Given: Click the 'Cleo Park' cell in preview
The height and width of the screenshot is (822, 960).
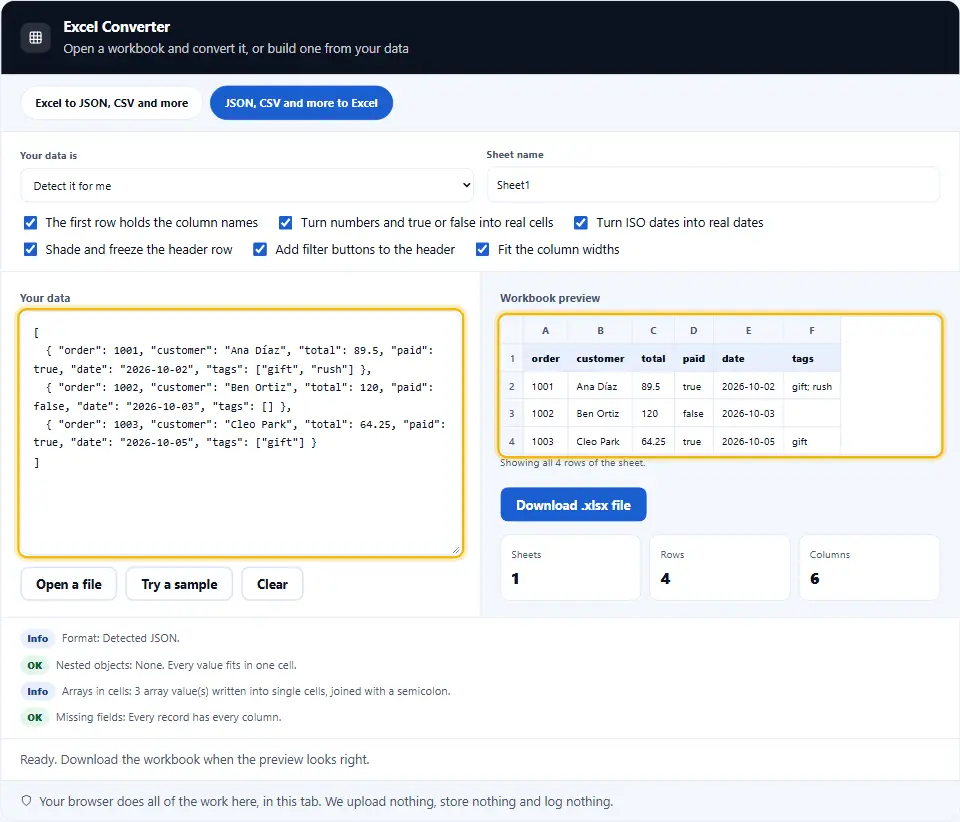Looking at the screenshot, I should coord(600,441).
